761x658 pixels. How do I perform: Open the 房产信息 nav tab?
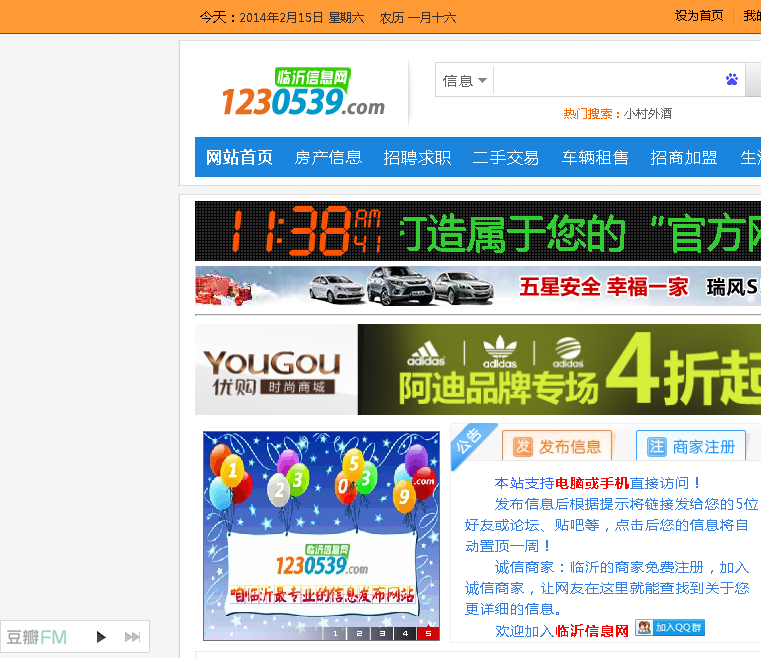click(x=328, y=157)
